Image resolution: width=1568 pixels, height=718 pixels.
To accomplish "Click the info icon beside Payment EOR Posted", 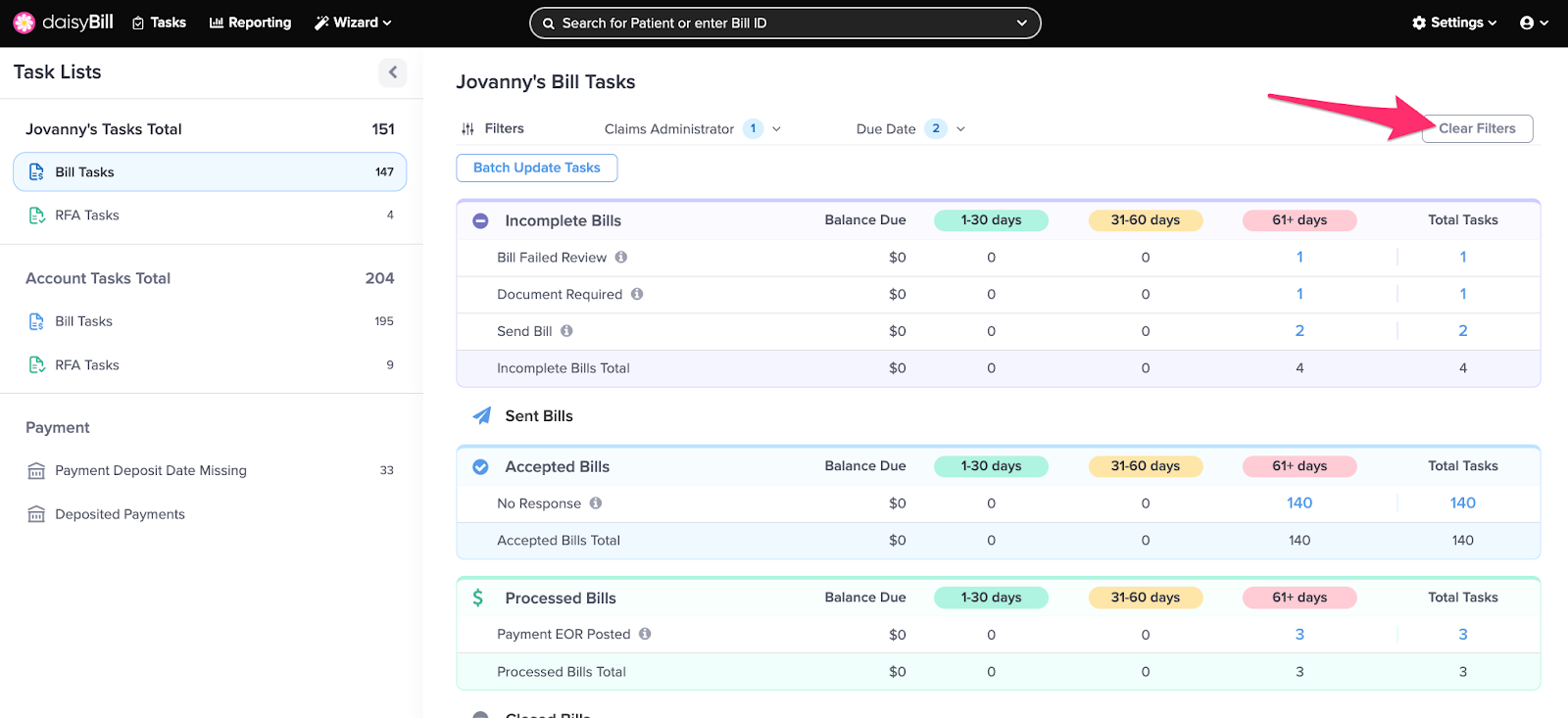I will [x=645, y=634].
